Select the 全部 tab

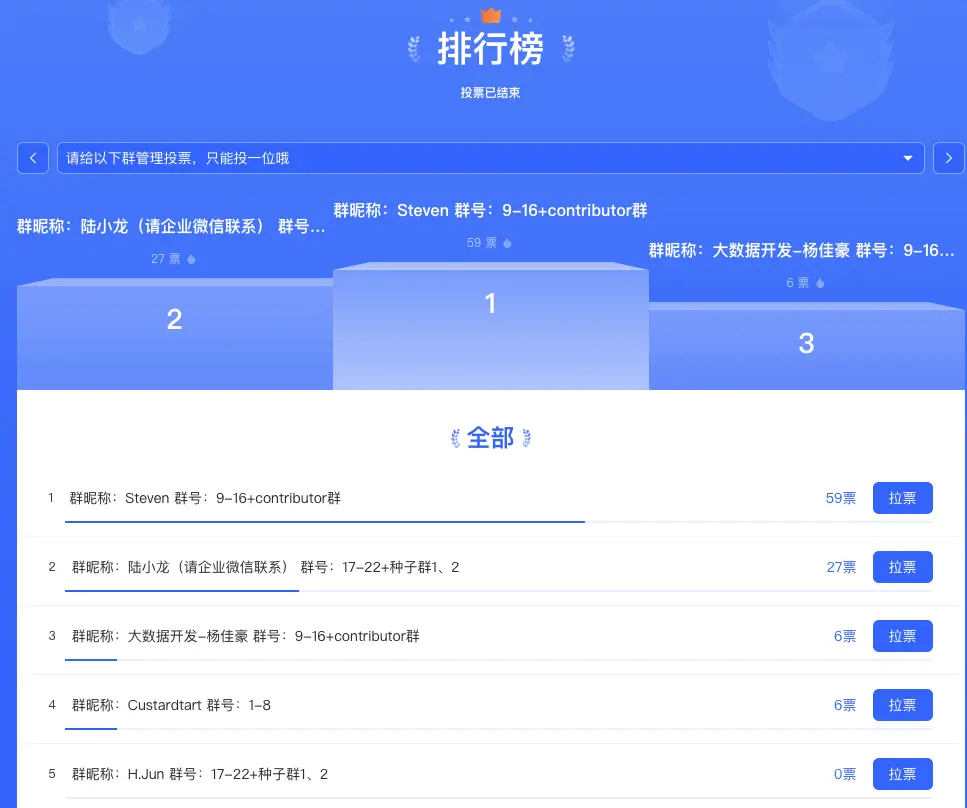490,437
